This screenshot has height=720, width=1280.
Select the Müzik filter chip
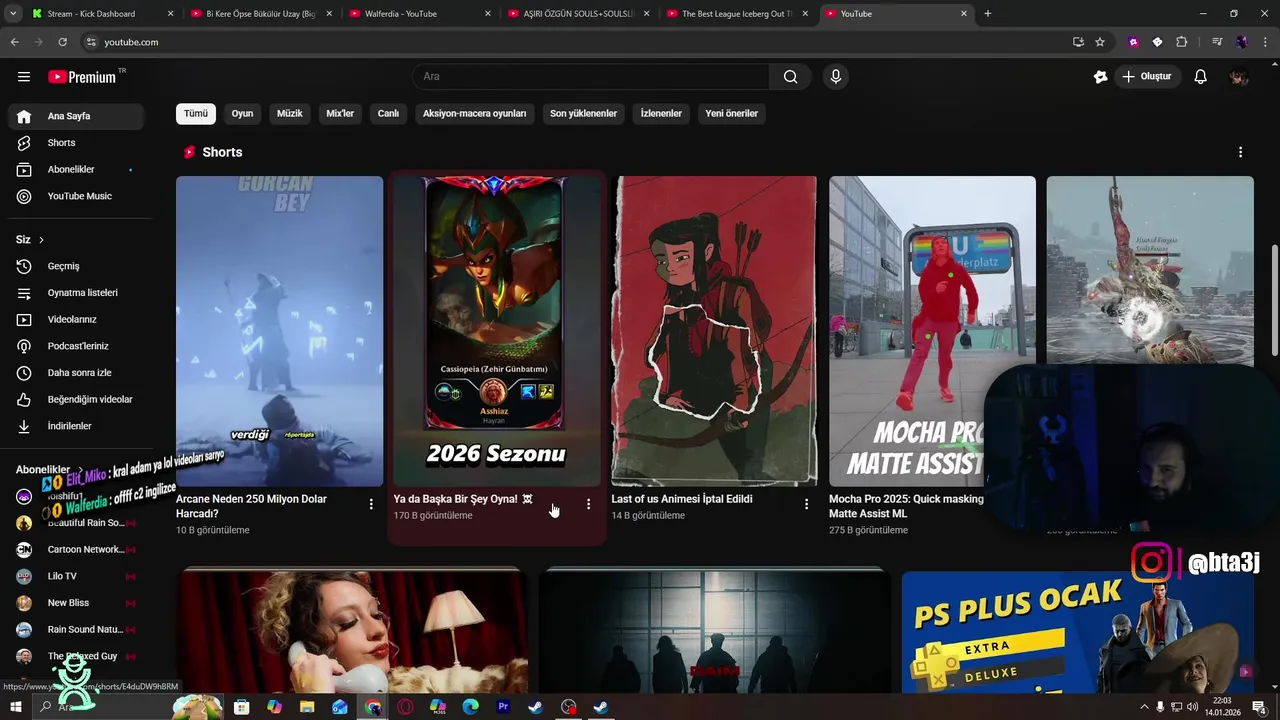pos(290,113)
